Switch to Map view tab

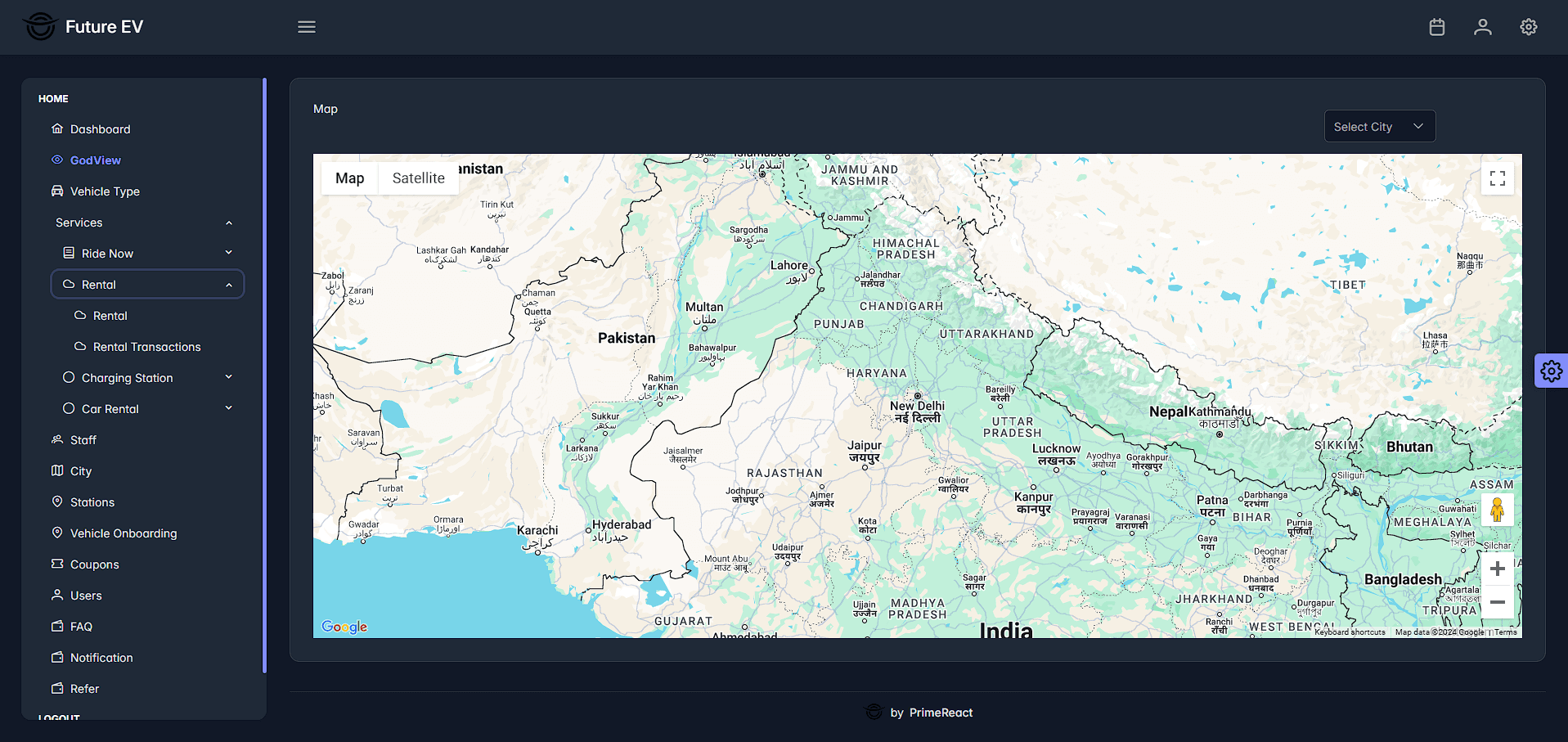click(350, 178)
